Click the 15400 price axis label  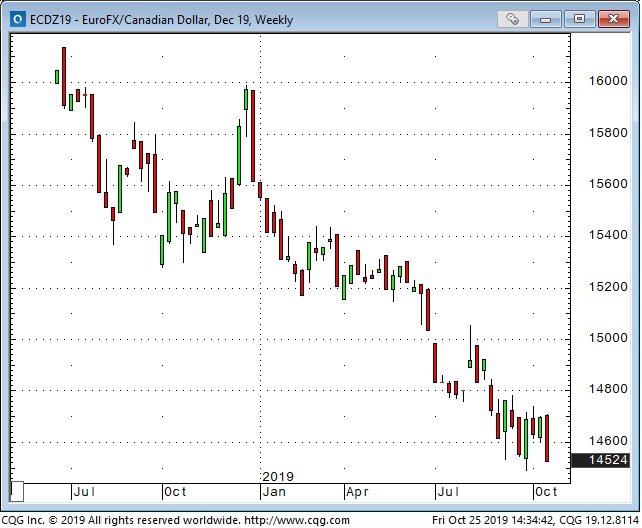coord(608,235)
